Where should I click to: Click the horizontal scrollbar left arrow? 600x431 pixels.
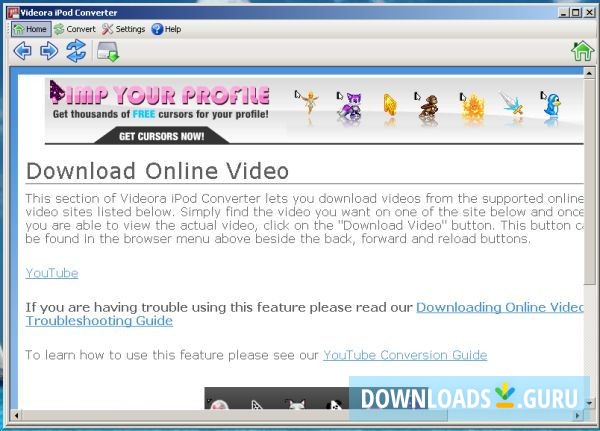pos(16,415)
